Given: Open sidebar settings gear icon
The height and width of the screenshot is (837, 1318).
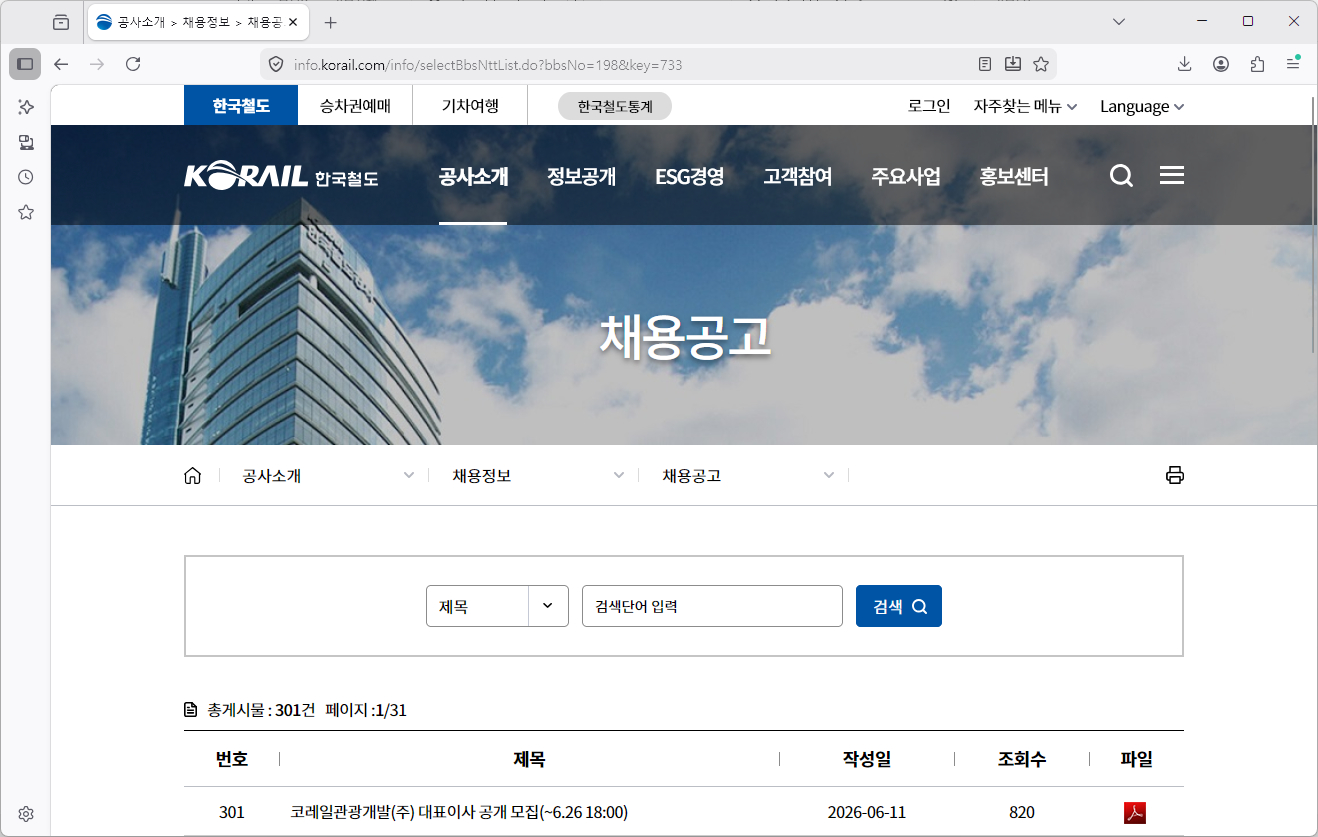Looking at the screenshot, I should 26,814.
